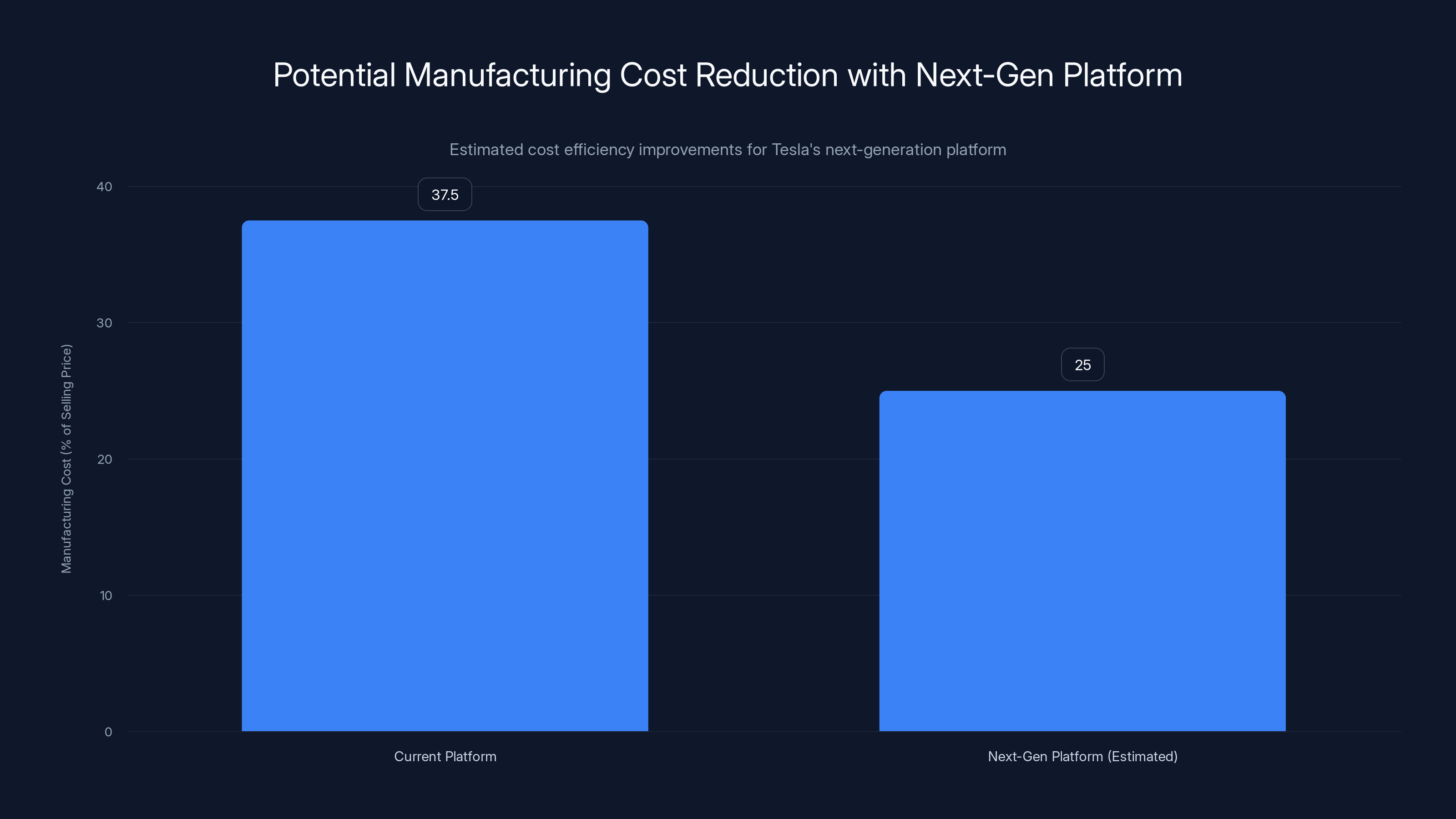
Task: Click the top of the Current Platform bar
Action: pyautogui.click(x=445, y=222)
